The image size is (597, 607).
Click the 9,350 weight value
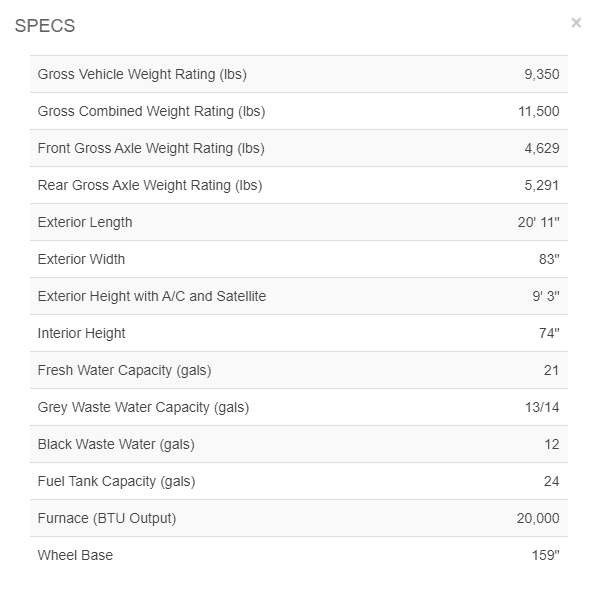pyautogui.click(x=542, y=74)
